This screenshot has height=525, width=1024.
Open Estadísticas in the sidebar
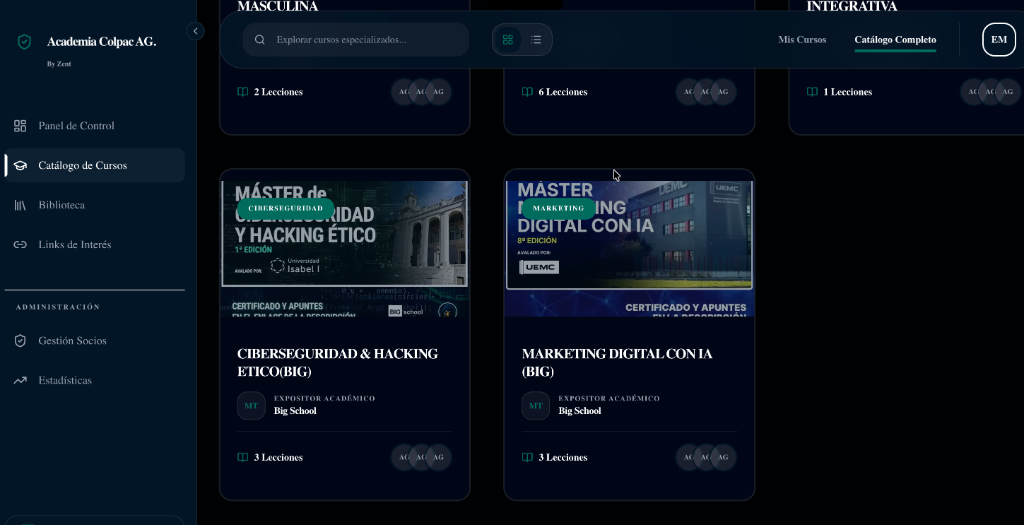click(94, 380)
